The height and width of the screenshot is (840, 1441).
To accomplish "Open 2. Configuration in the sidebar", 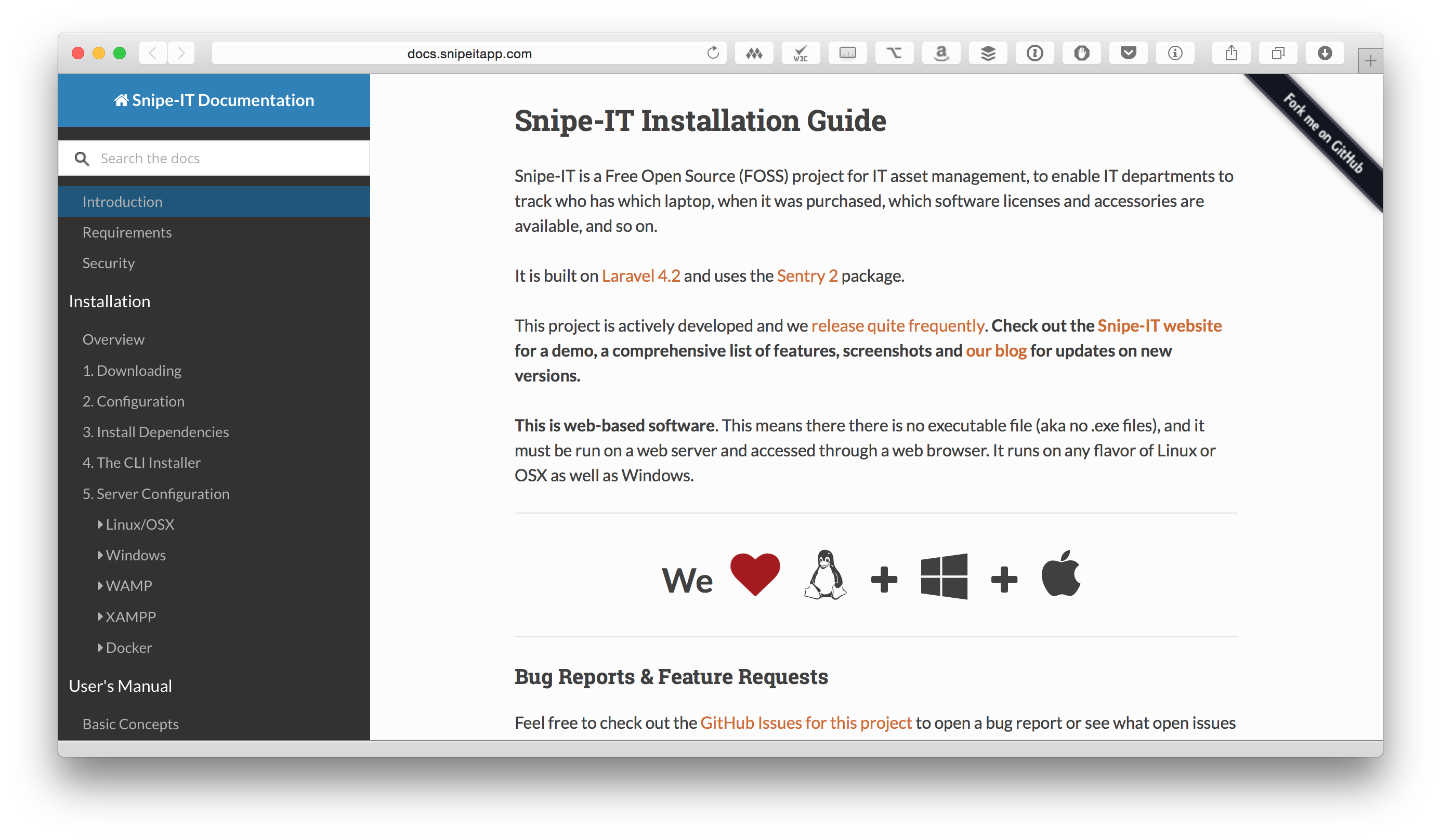I will point(133,401).
